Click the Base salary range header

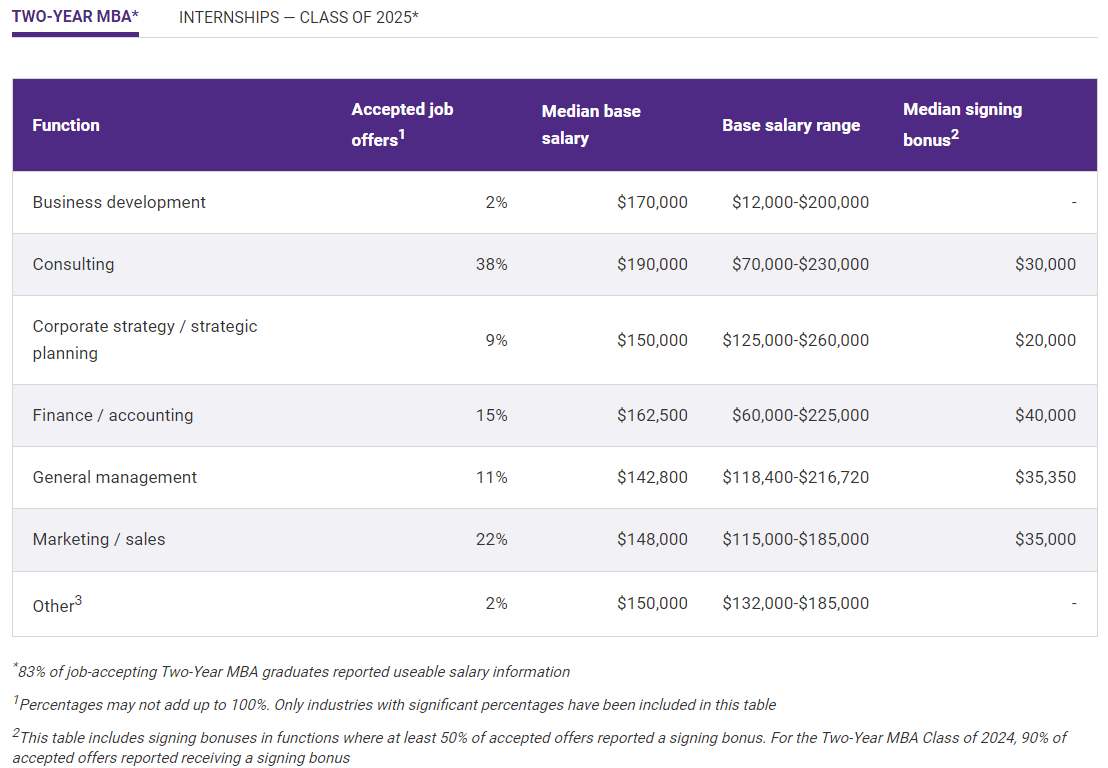coord(791,125)
